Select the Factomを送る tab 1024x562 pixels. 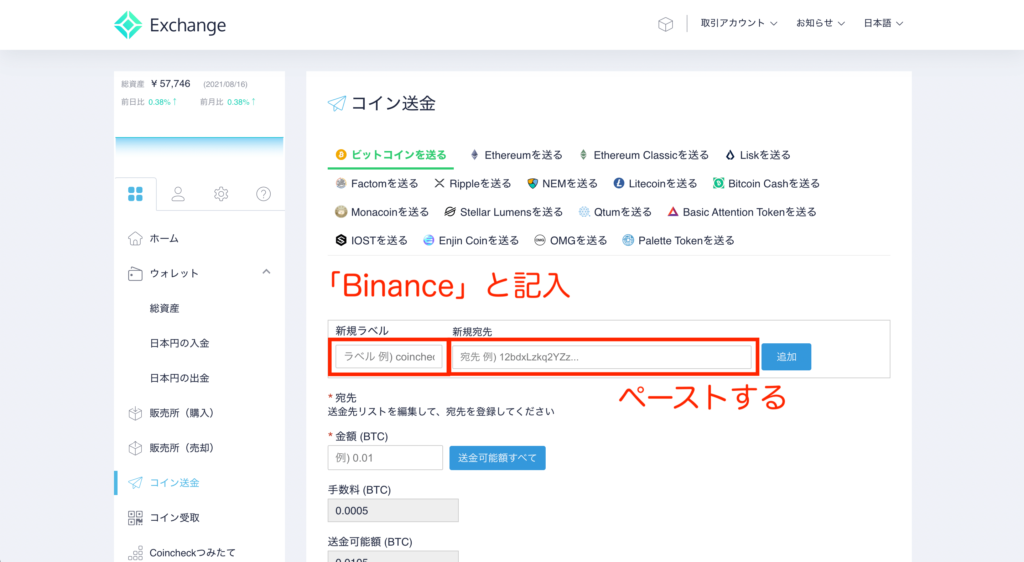click(377, 183)
